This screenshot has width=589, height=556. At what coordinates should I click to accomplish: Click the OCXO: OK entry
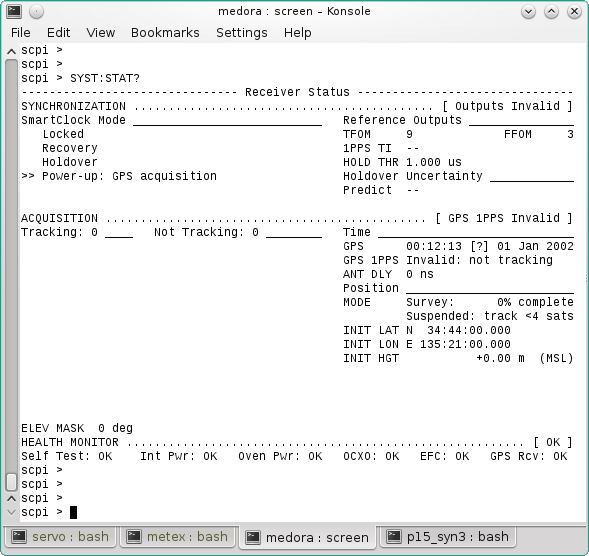click(371, 456)
